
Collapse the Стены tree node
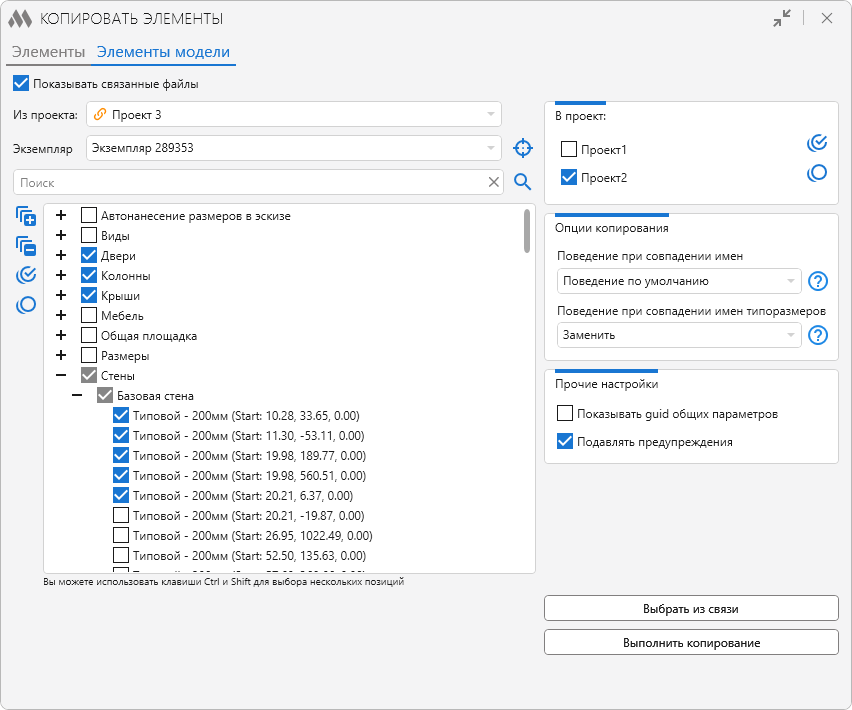(61, 376)
